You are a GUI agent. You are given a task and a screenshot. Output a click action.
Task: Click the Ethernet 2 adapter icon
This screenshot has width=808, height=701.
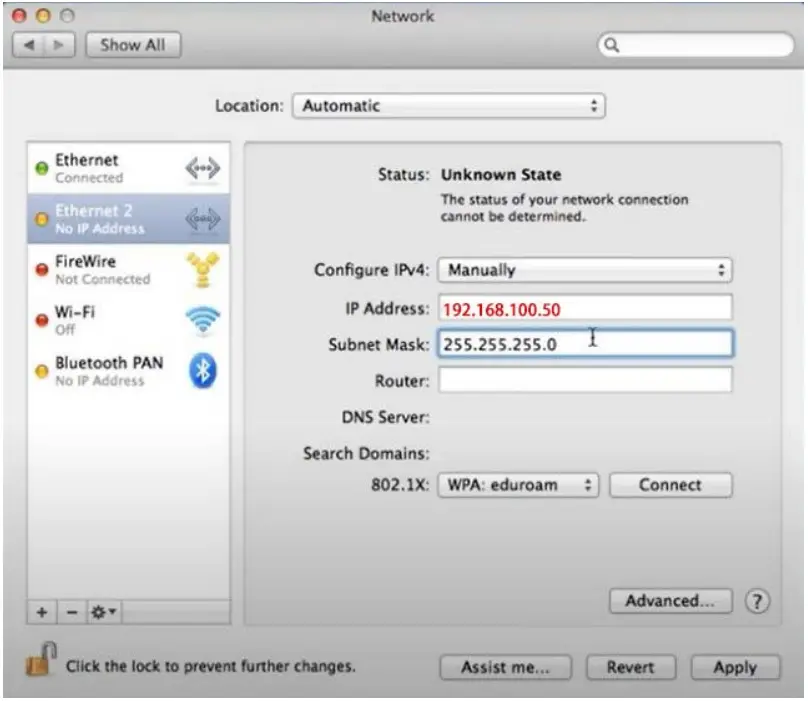pos(202,217)
